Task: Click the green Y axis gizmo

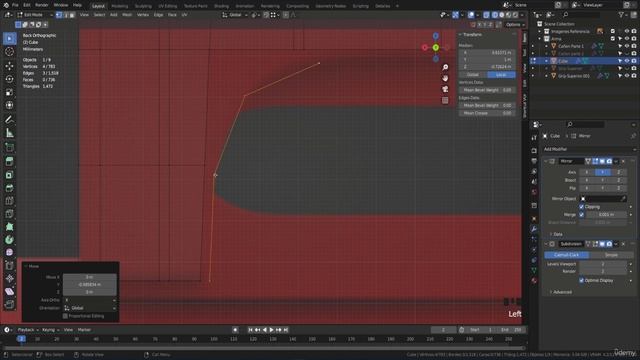Action: click(x=436, y=48)
